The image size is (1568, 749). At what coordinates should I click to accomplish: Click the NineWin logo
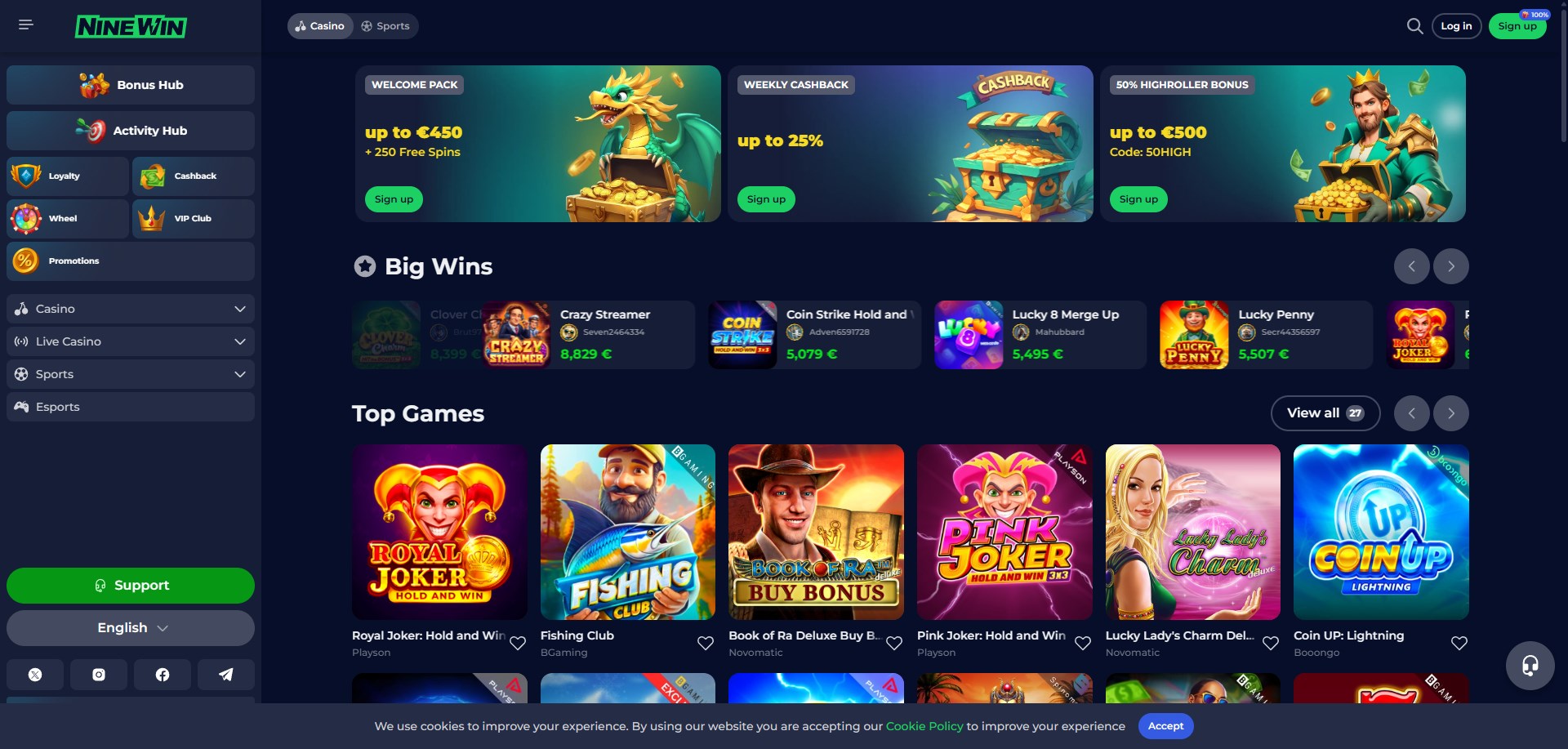pyautogui.click(x=131, y=27)
